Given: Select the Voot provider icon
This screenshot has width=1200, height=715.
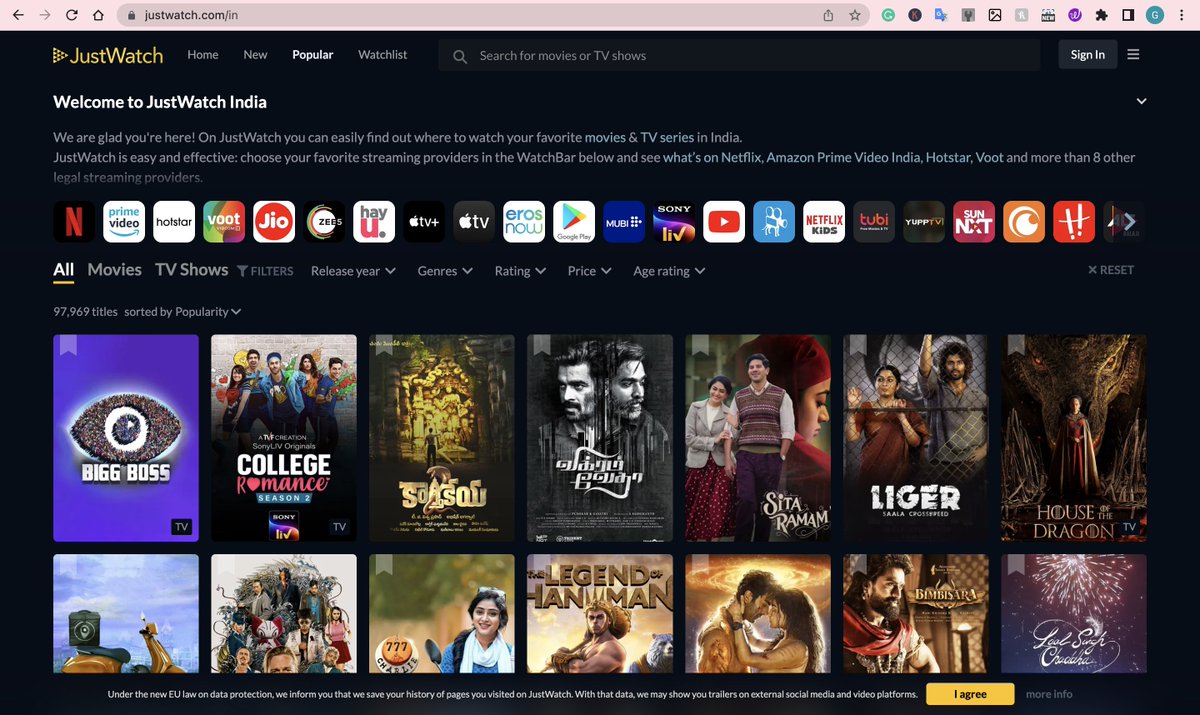Looking at the screenshot, I should pyautogui.click(x=224, y=222).
